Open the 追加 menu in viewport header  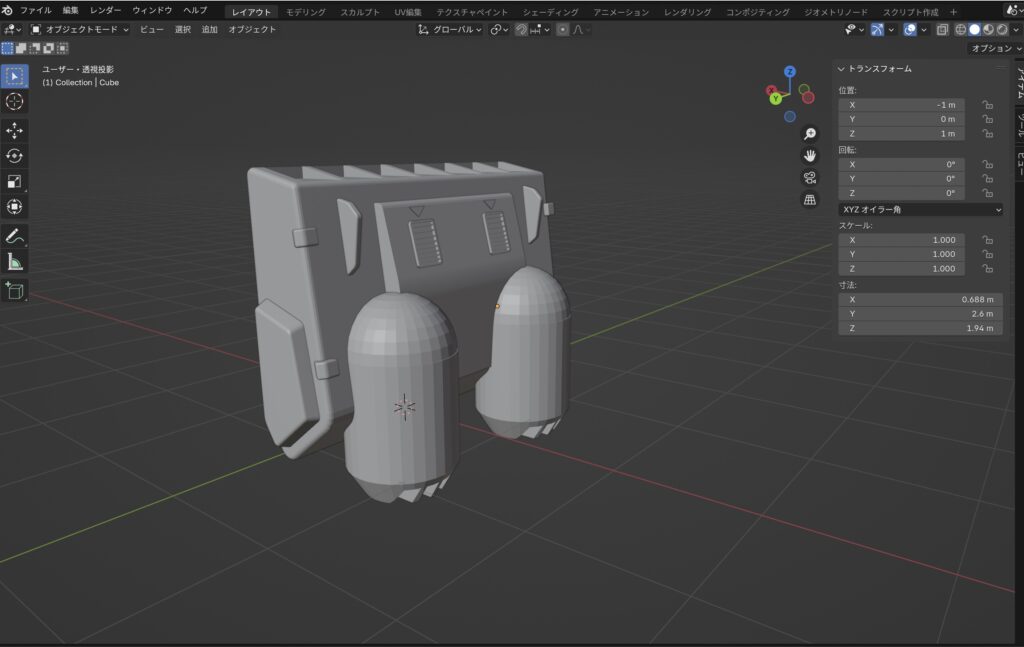point(209,30)
